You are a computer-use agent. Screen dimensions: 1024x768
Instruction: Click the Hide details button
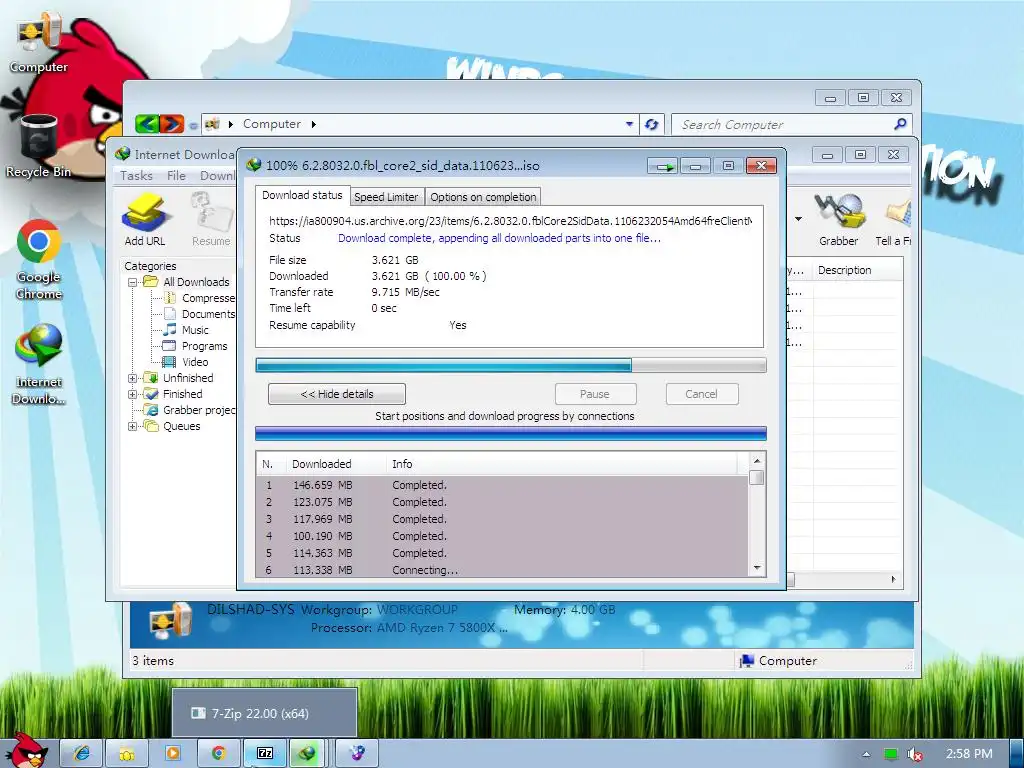337,394
